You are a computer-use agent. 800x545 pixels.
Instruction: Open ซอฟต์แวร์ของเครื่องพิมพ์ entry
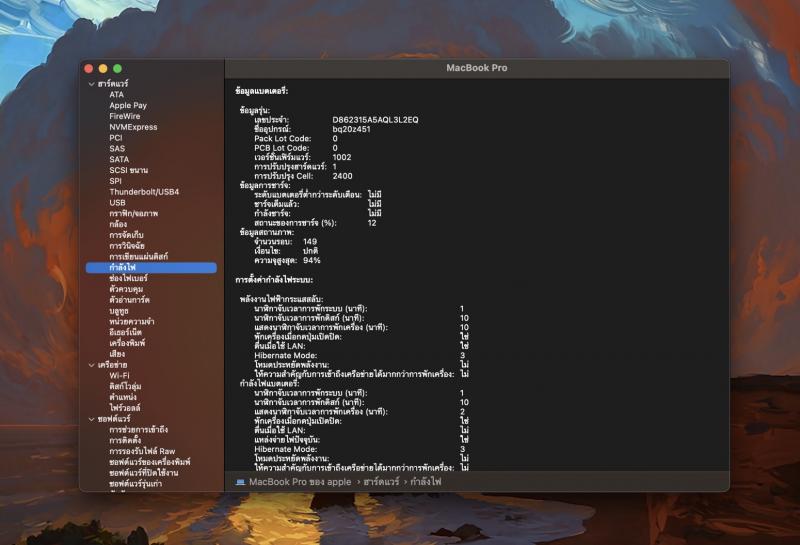pyautogui.click(x=149, y=462)
